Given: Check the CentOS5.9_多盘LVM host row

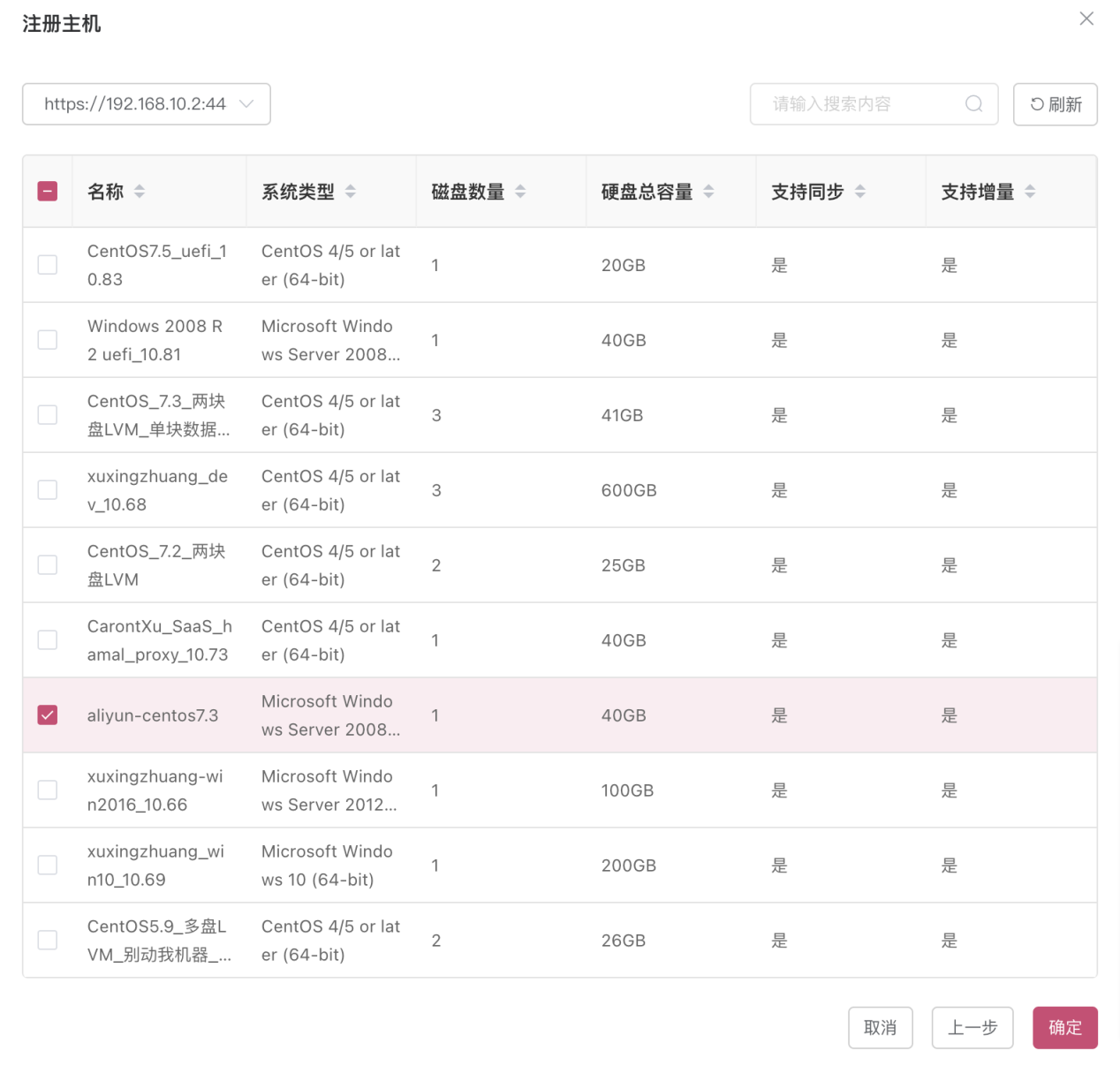Looking at the screenshot, I should (47, 940).
